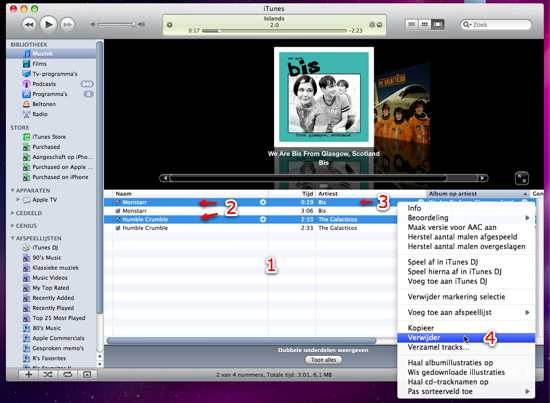Open Programma's in sidebar
Image resolution: width=550 pixels, height=403 pixels.
click(x=50, y=94)
